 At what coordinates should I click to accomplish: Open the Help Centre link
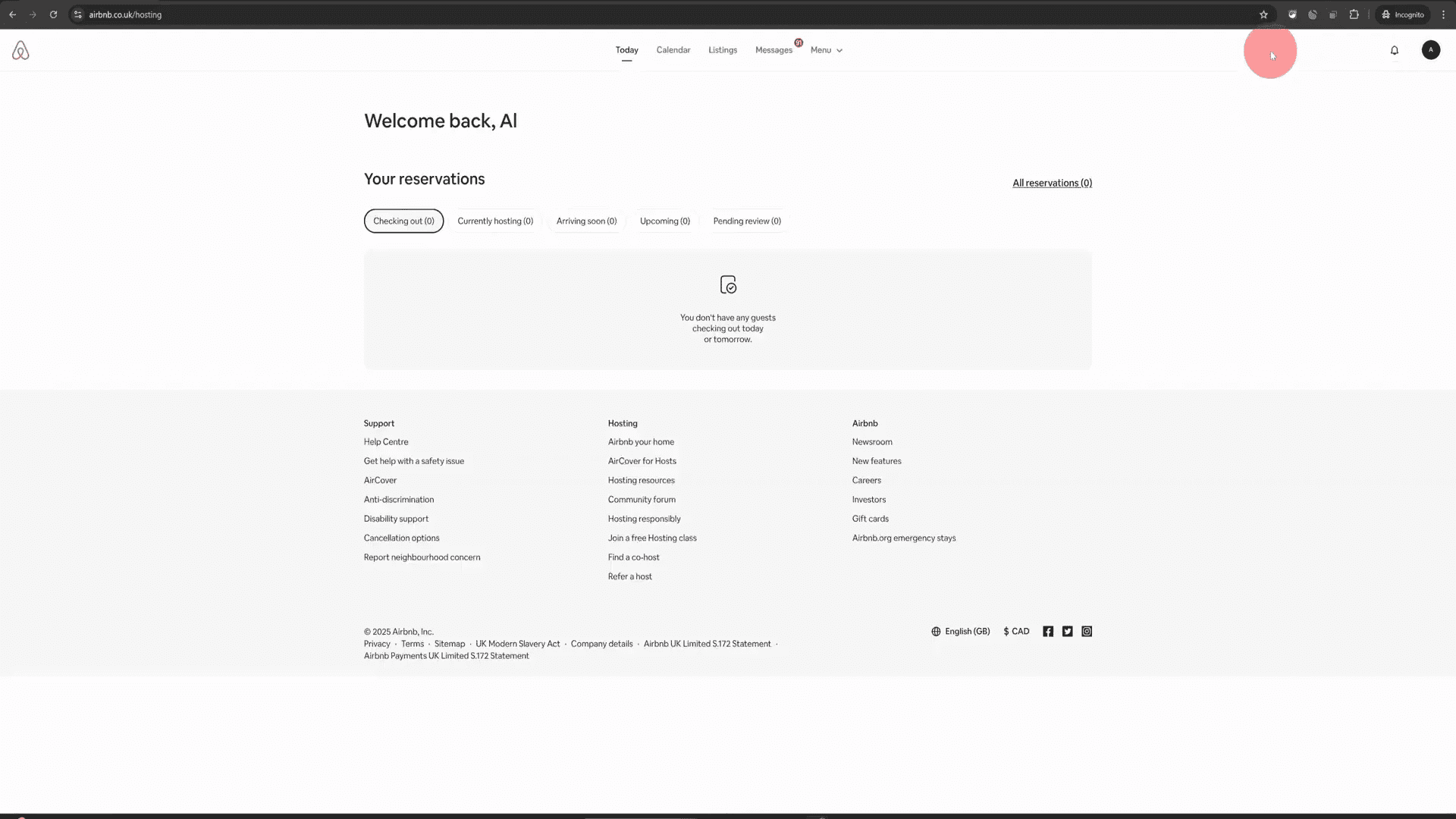pos(385,441)
